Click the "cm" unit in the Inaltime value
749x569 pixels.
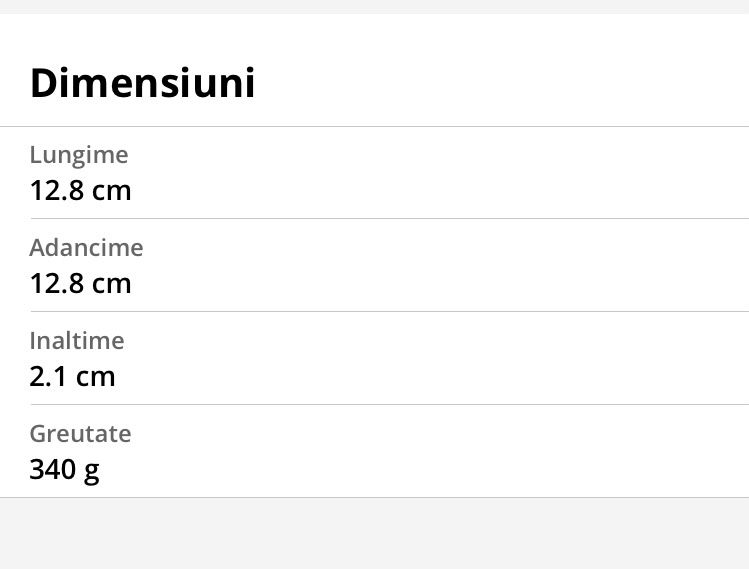pos(96,377)
